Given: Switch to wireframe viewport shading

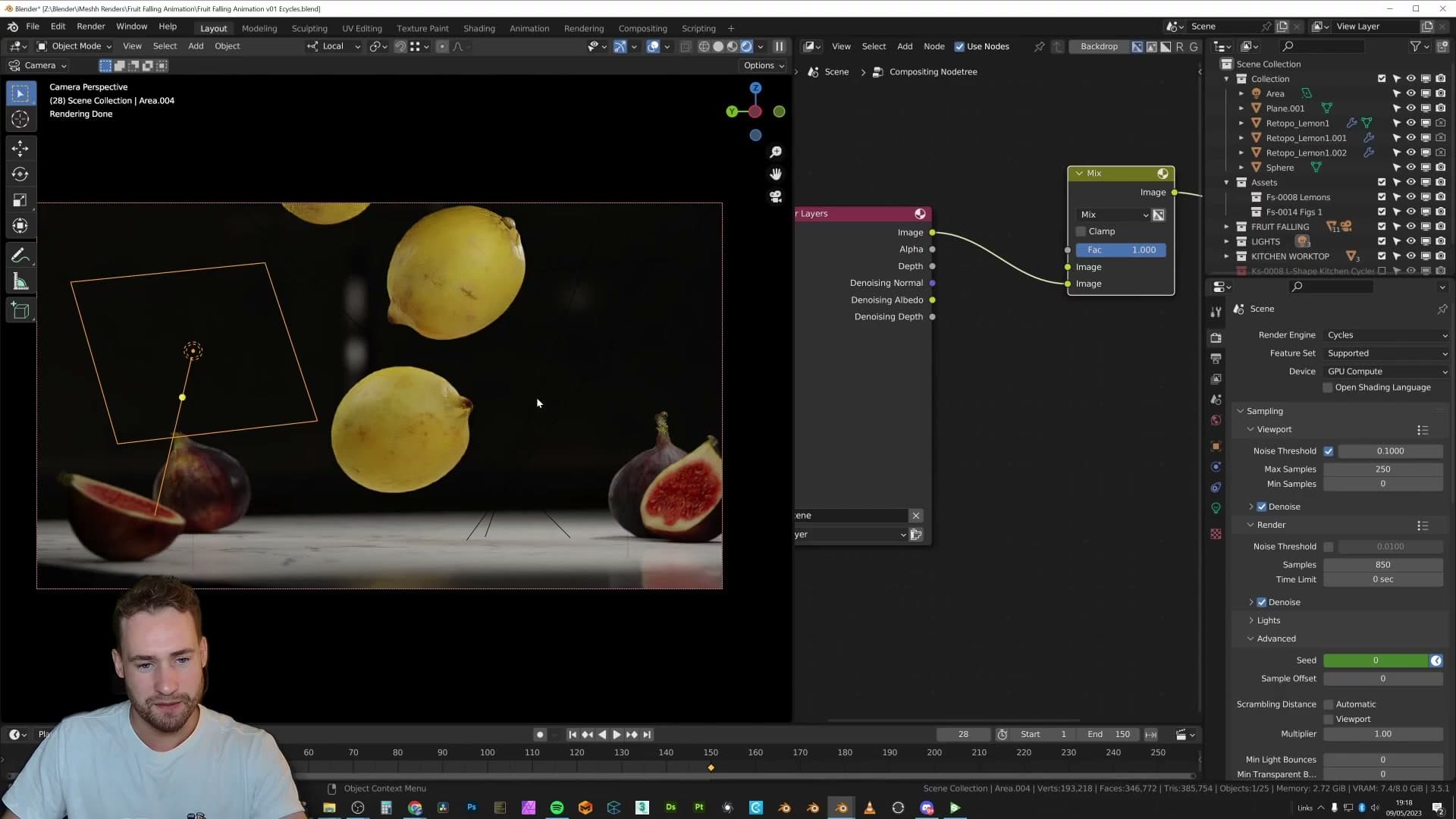Looking at the screenshot, I should [704, 46].
